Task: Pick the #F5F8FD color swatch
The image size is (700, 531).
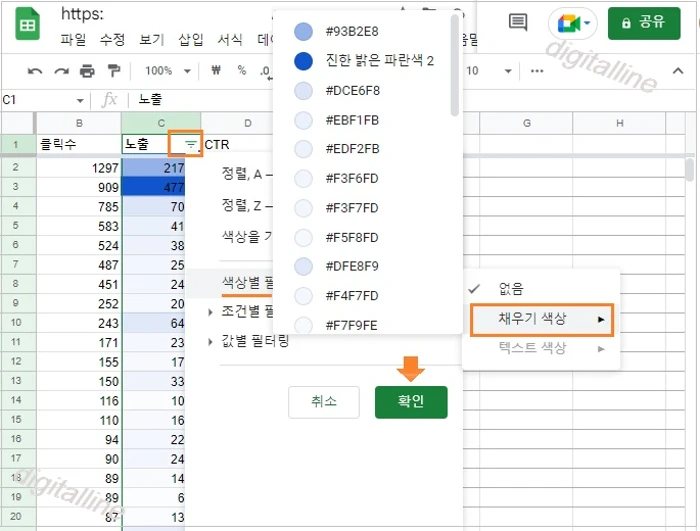Action: click(303, 238)
